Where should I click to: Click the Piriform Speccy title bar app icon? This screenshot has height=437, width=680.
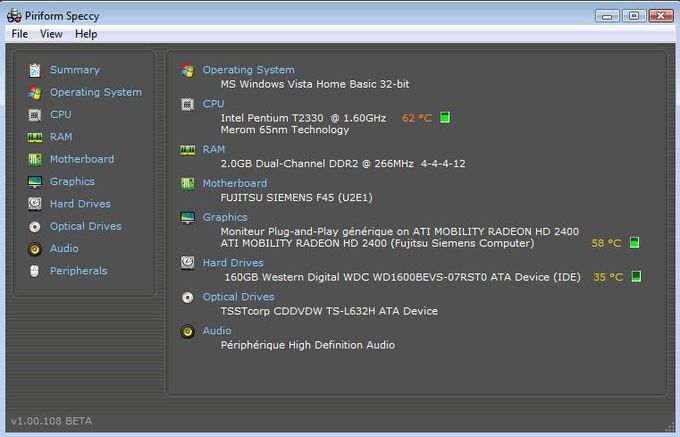14,16
